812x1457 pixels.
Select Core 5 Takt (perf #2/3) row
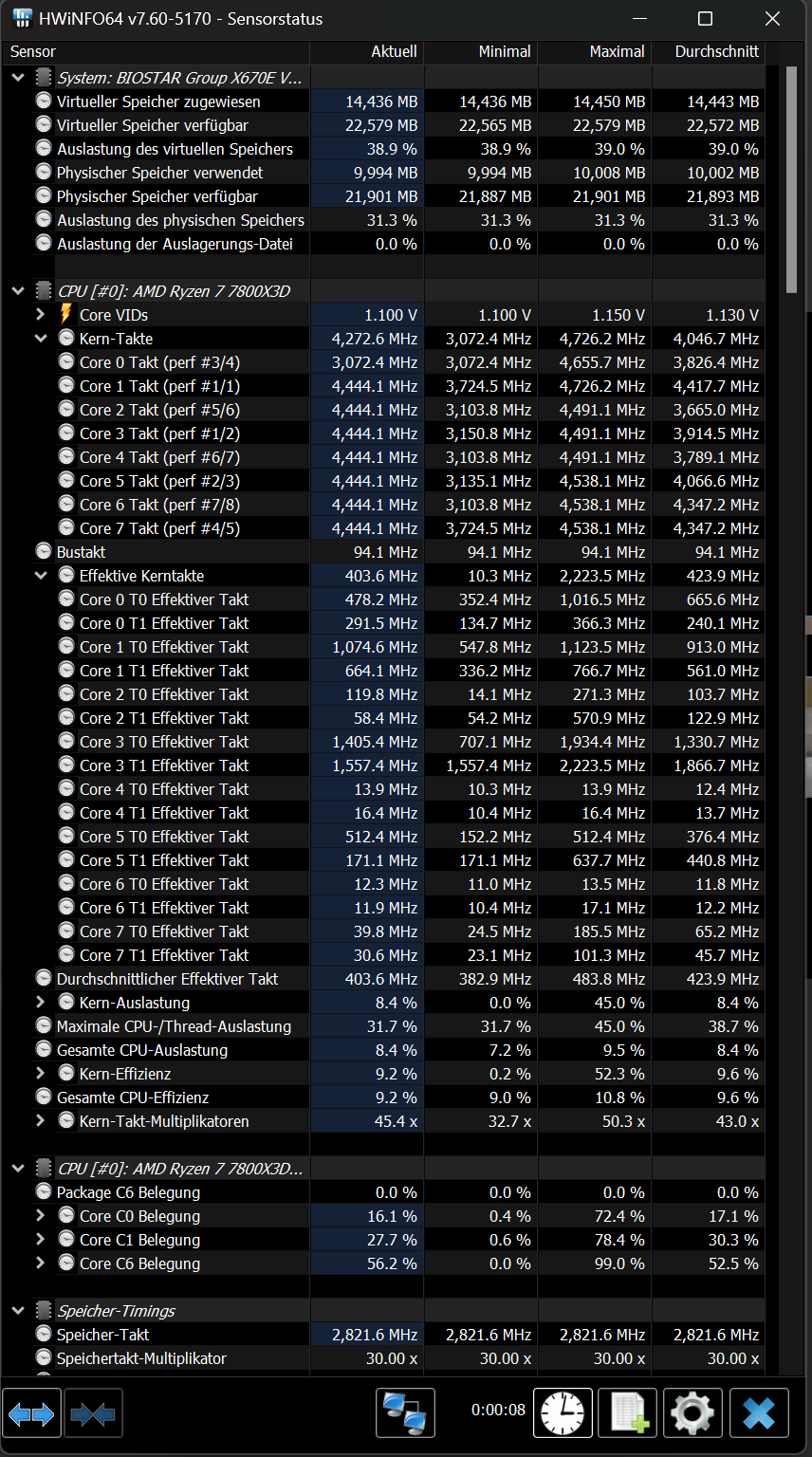384,480
